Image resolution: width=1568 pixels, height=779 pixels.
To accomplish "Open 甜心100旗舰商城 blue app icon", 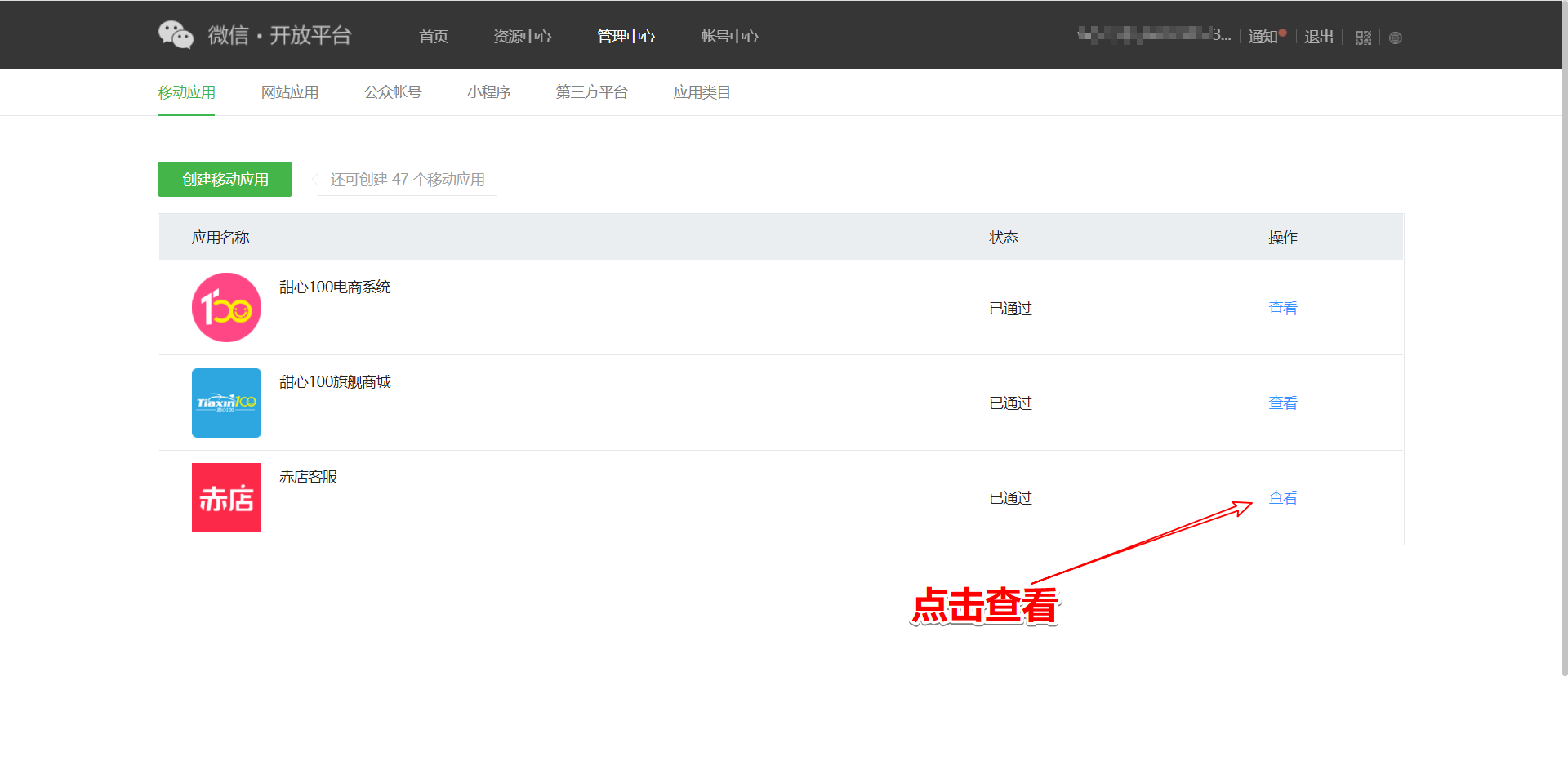I will 226,403.
